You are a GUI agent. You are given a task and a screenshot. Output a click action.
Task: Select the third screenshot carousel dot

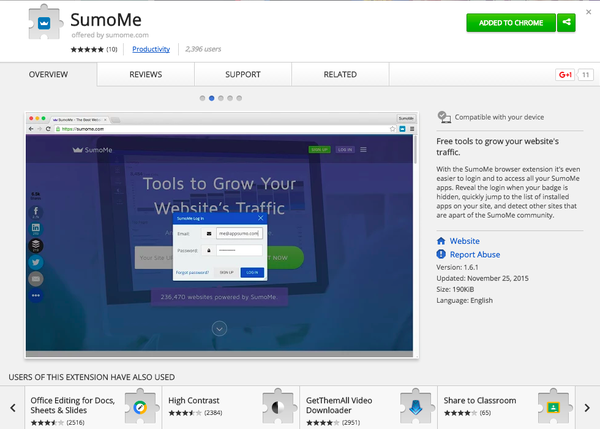221,98
